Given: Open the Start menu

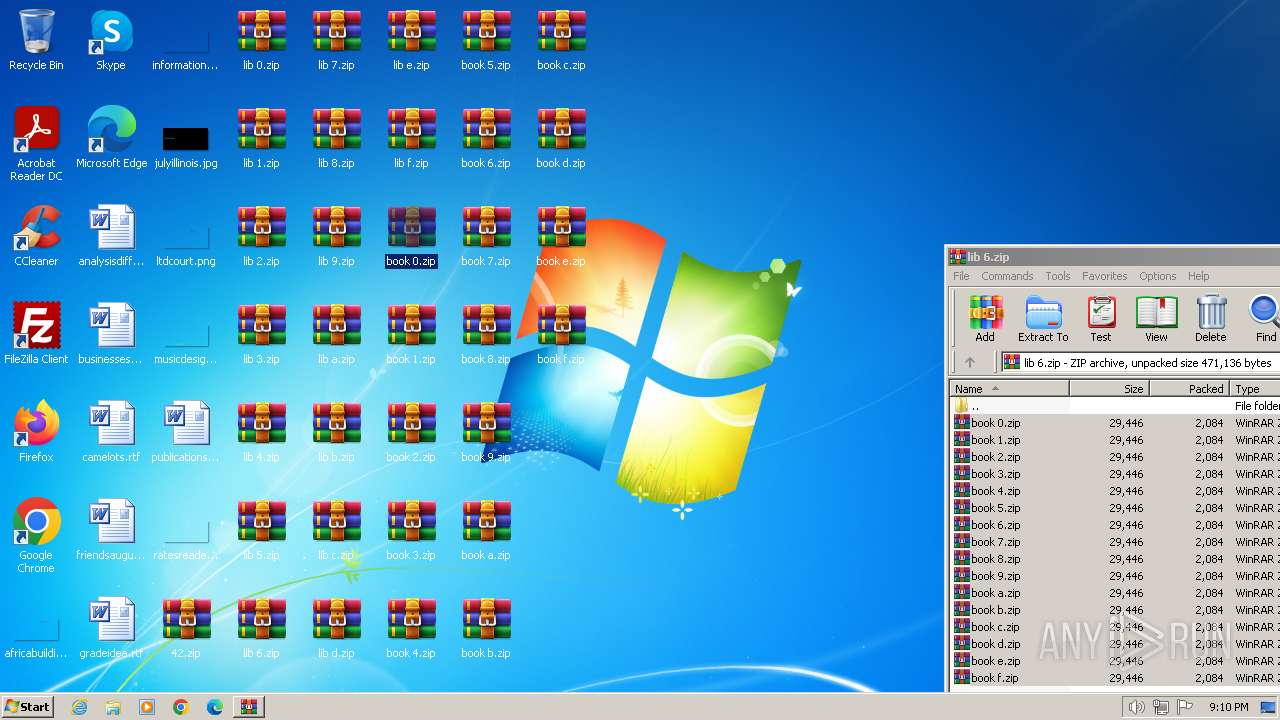Looking at the screenshot, I should click(x=27, y=706).
